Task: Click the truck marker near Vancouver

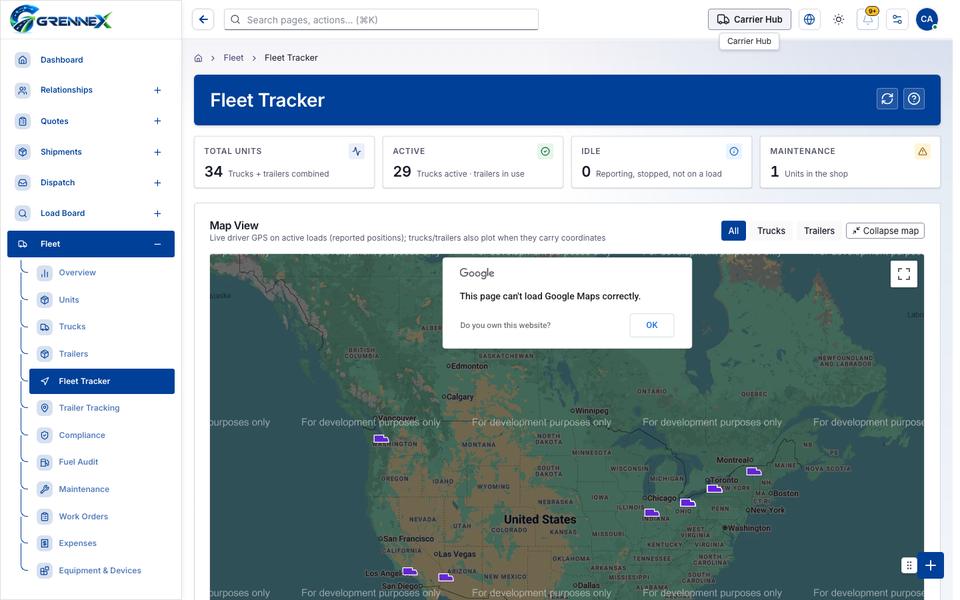Action: click(381, 438)
